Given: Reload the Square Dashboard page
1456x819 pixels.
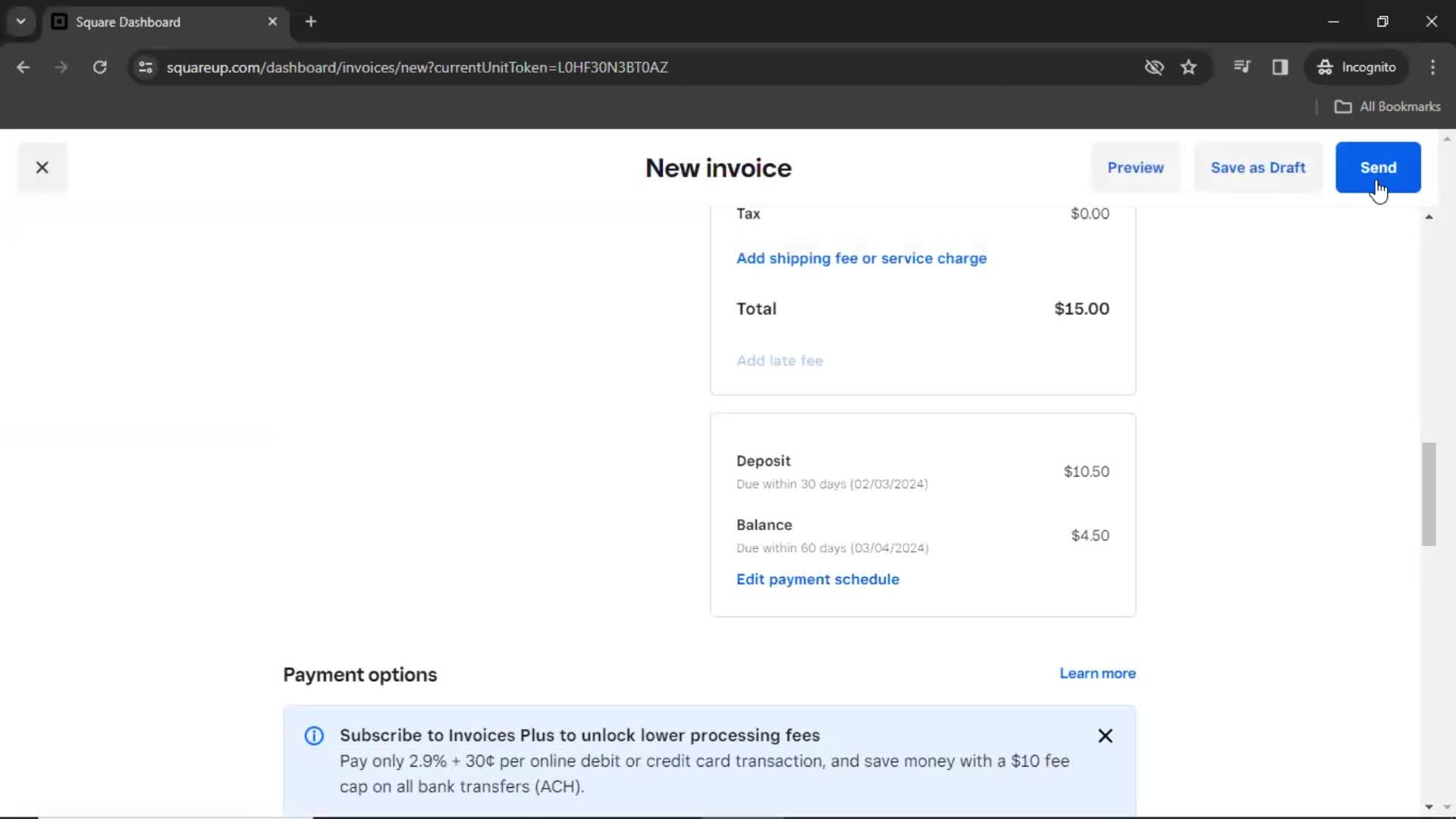Looking at the screenshot, I should pyautogui.click(x=99, y=67).
